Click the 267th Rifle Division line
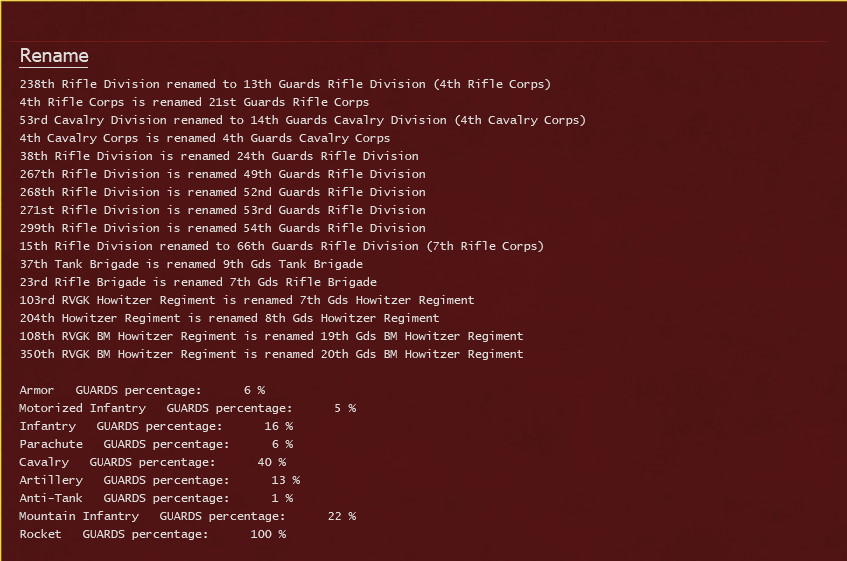 click(x=222, y=174)
